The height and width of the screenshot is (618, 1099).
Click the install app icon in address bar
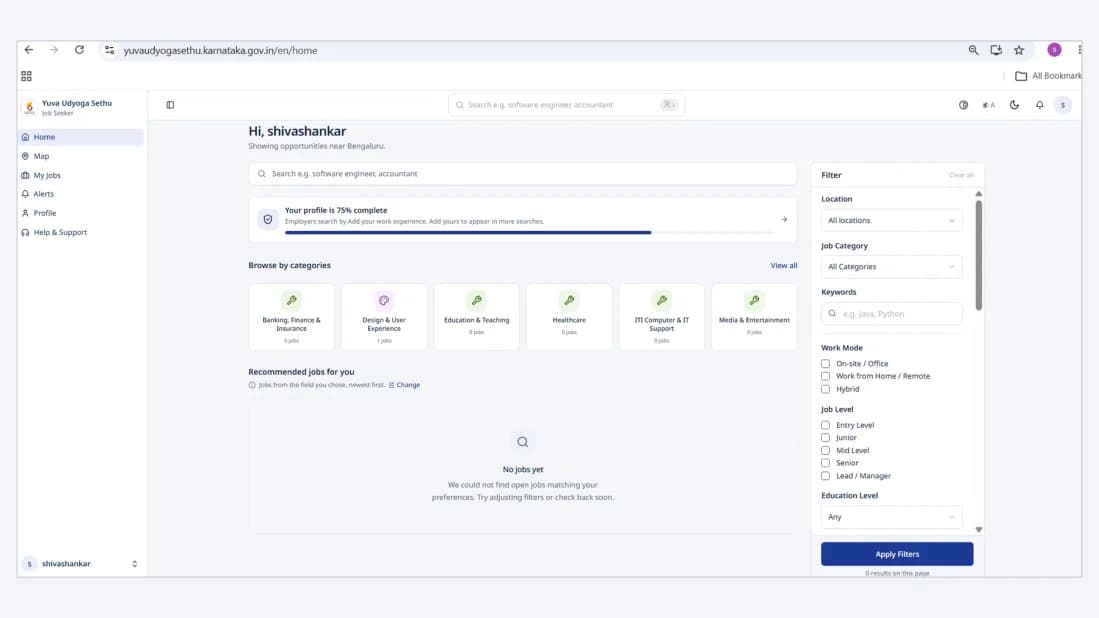(x=996, y=50)
